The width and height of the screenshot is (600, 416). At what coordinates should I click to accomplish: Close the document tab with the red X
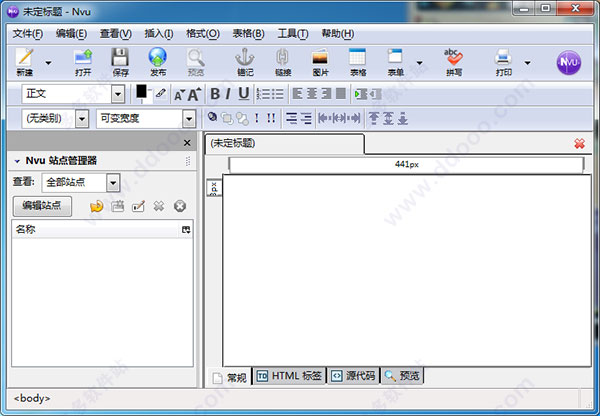click(x=579, y=144)
